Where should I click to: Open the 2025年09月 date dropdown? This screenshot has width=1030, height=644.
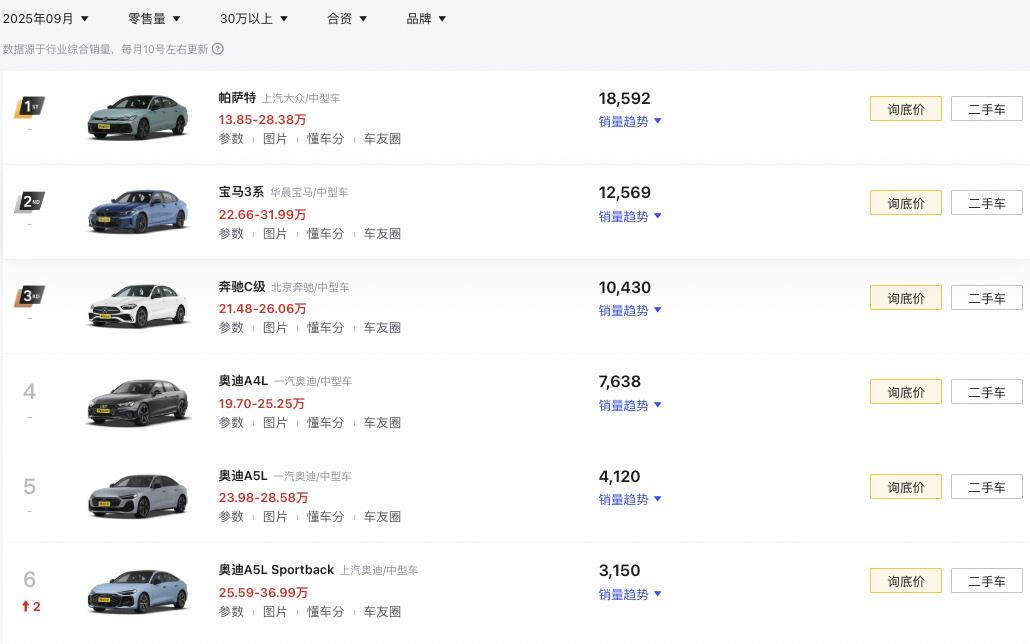point(46,18)
